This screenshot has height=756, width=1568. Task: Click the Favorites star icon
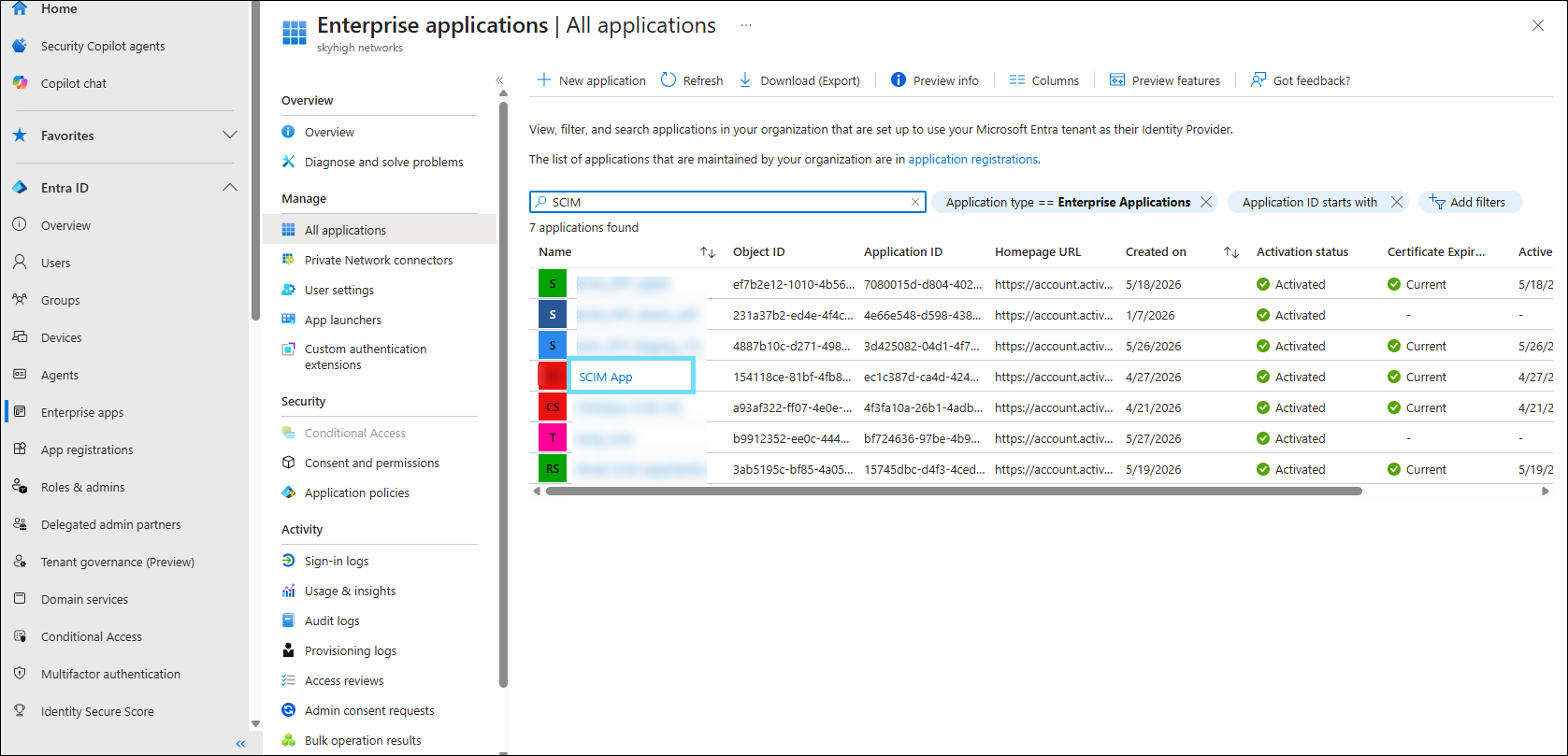coord(20,136)
